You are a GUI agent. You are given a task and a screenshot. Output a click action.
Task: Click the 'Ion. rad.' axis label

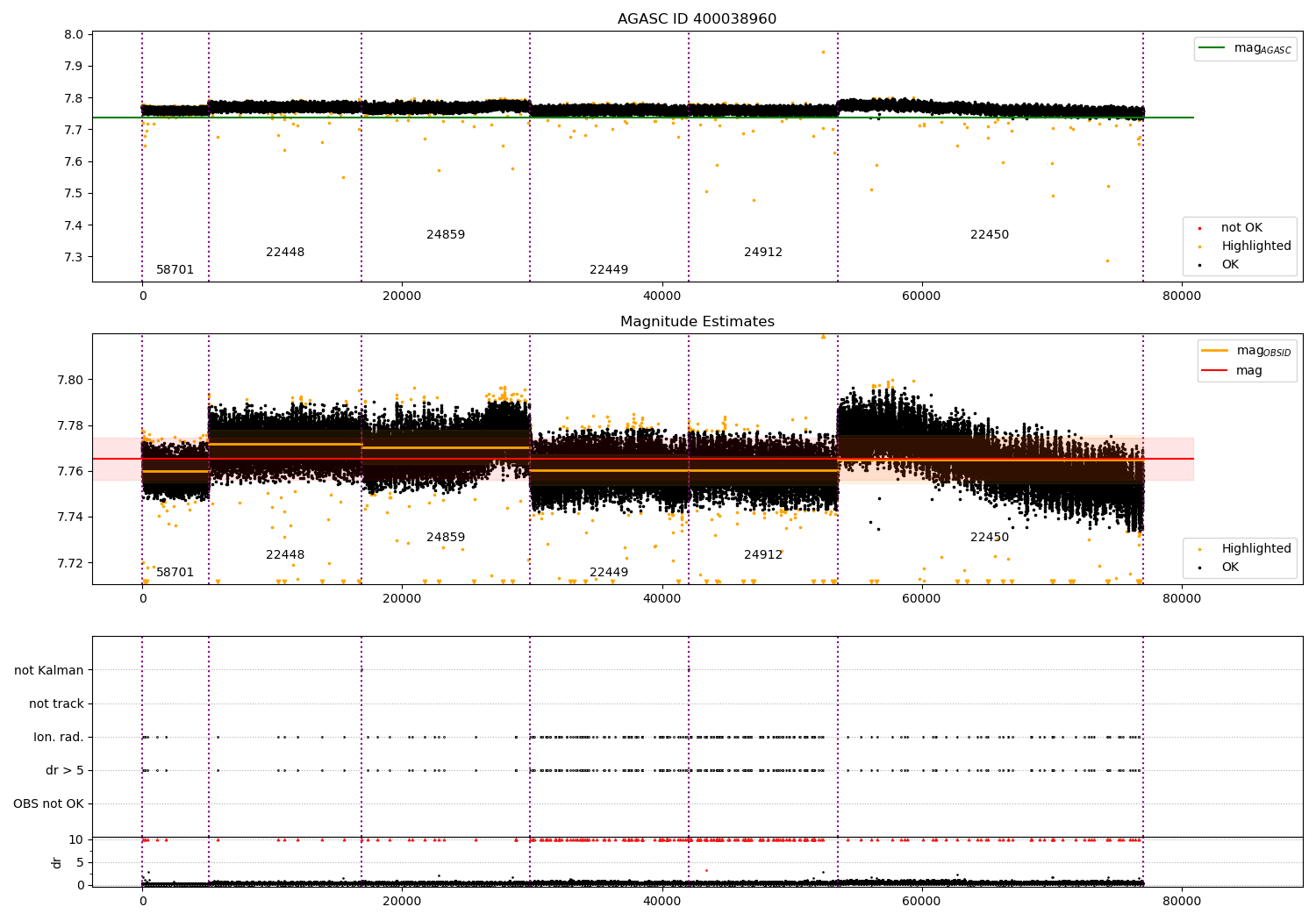59,737
